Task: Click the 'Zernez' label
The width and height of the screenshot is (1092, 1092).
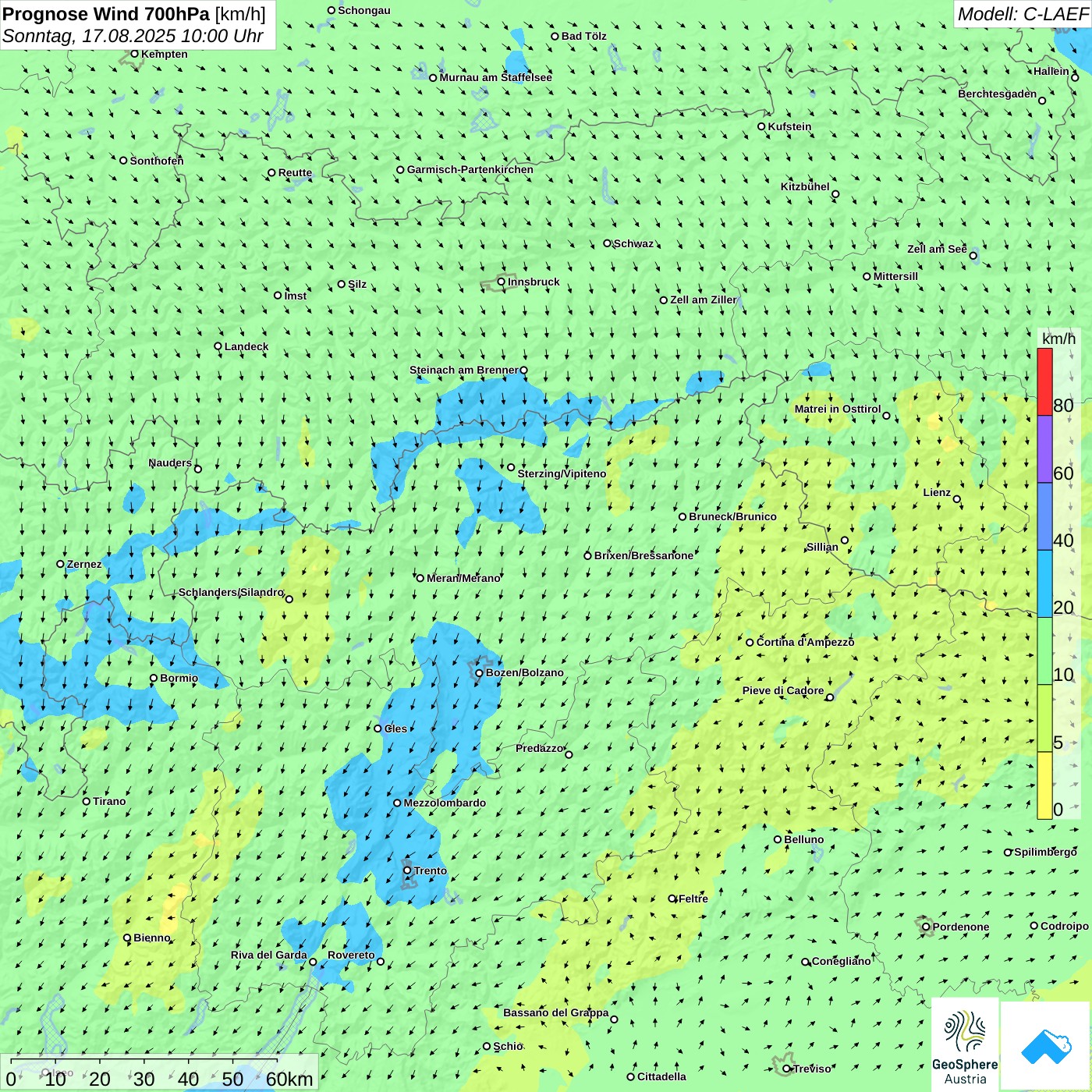Action: point(84,564)
